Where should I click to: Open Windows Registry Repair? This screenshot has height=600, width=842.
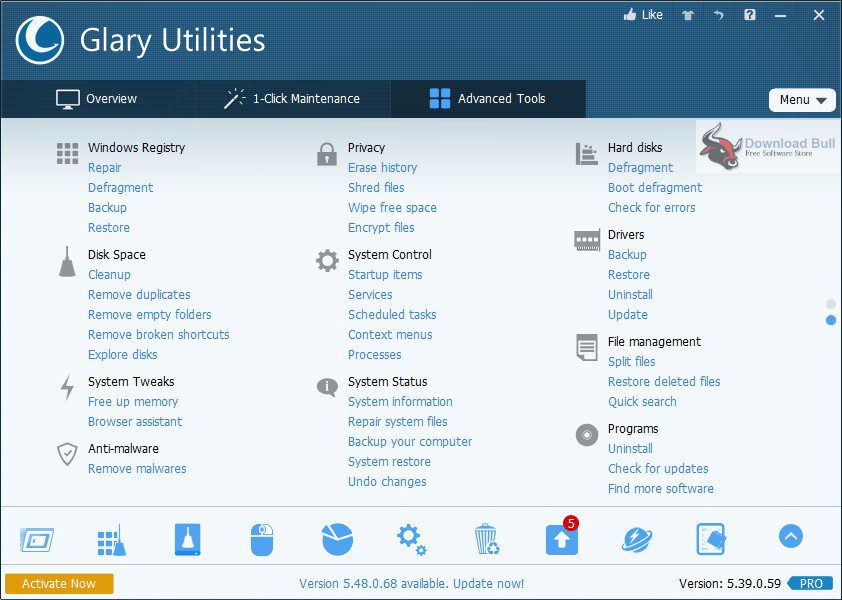[x=105, y=168]
